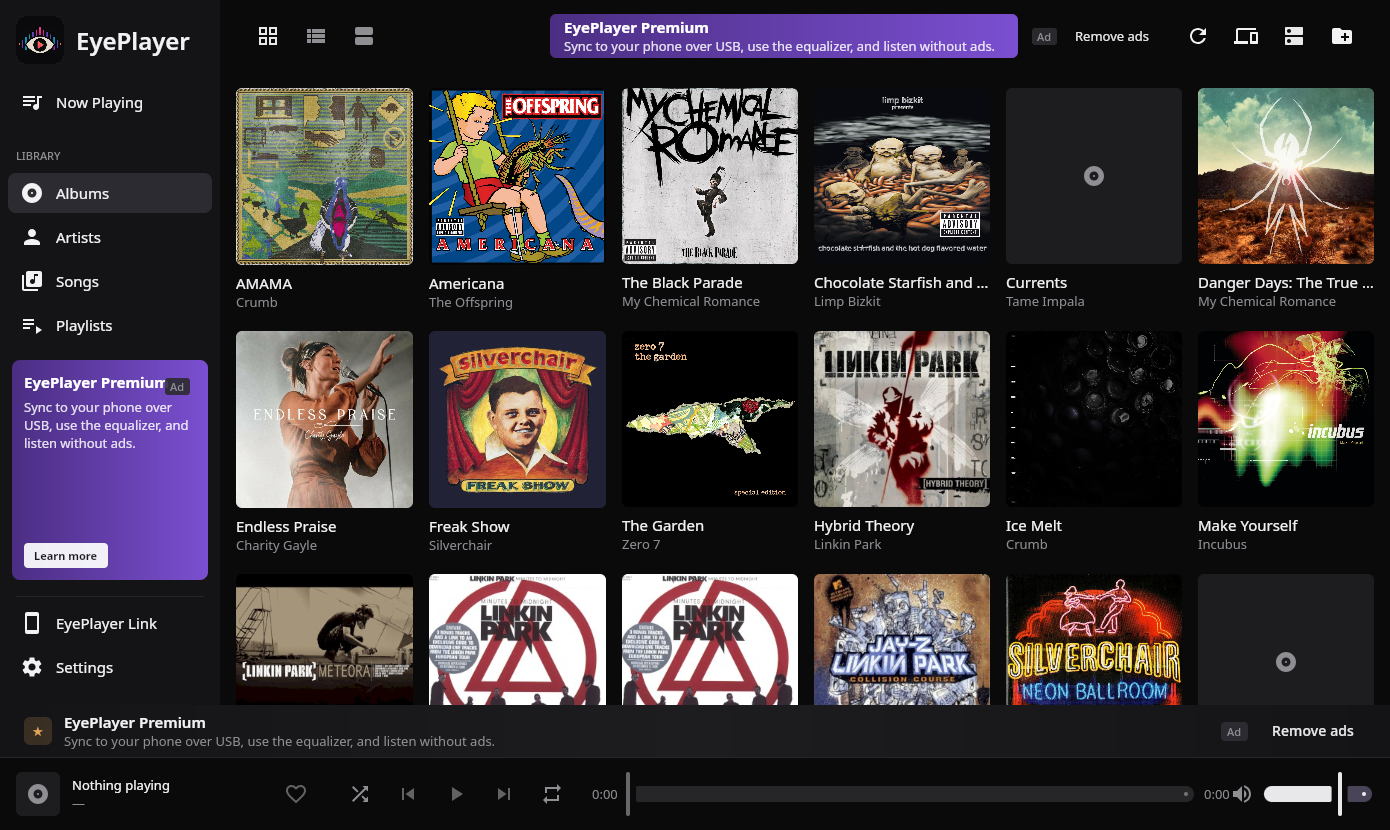Click the Albums disc icon in sidebar

pyautogui.click(x=32, y=193)
